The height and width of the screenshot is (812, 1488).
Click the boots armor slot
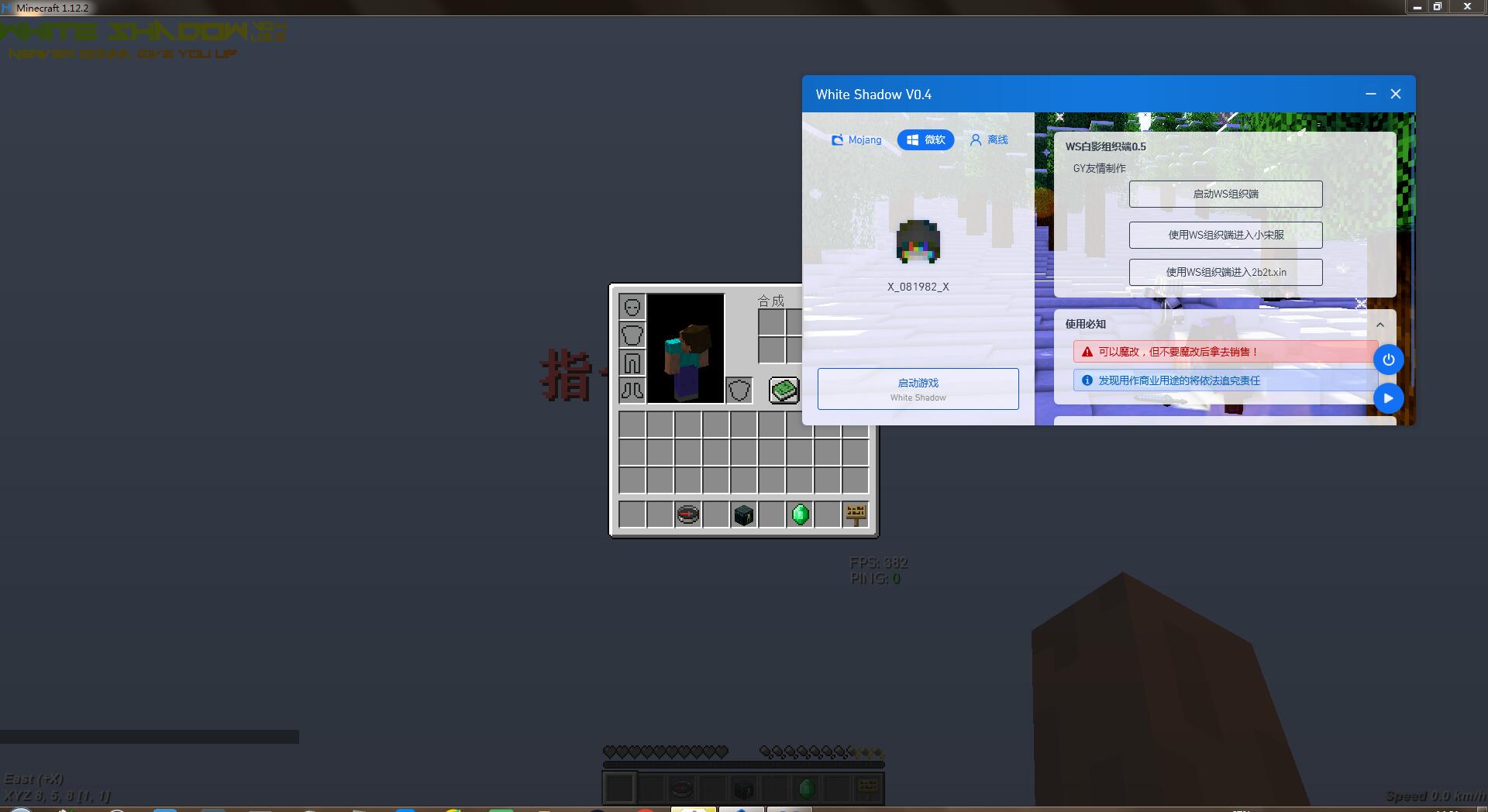[632, 390]
